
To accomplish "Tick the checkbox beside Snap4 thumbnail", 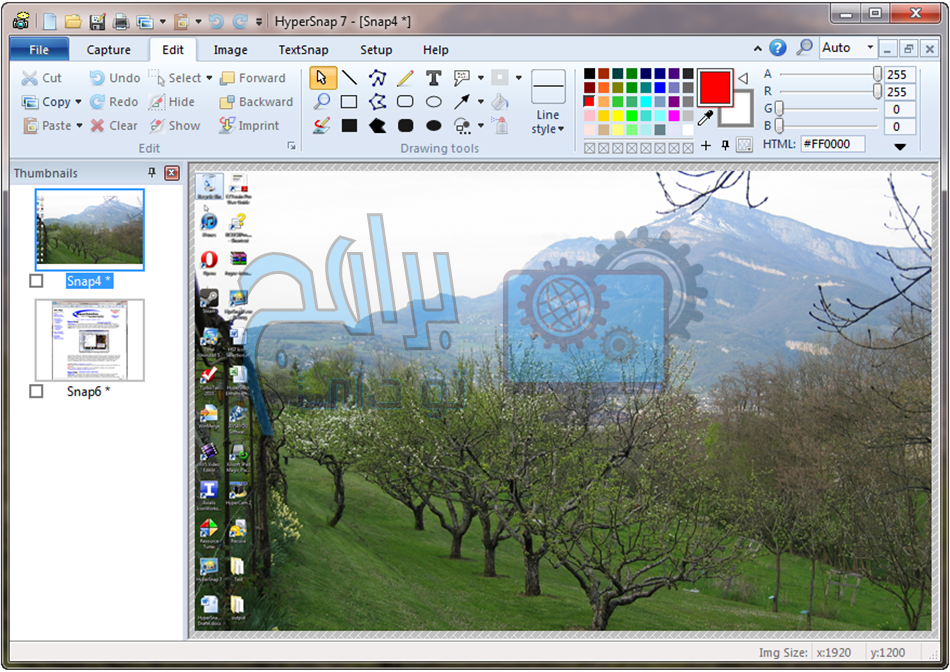I will click(36, 282).
